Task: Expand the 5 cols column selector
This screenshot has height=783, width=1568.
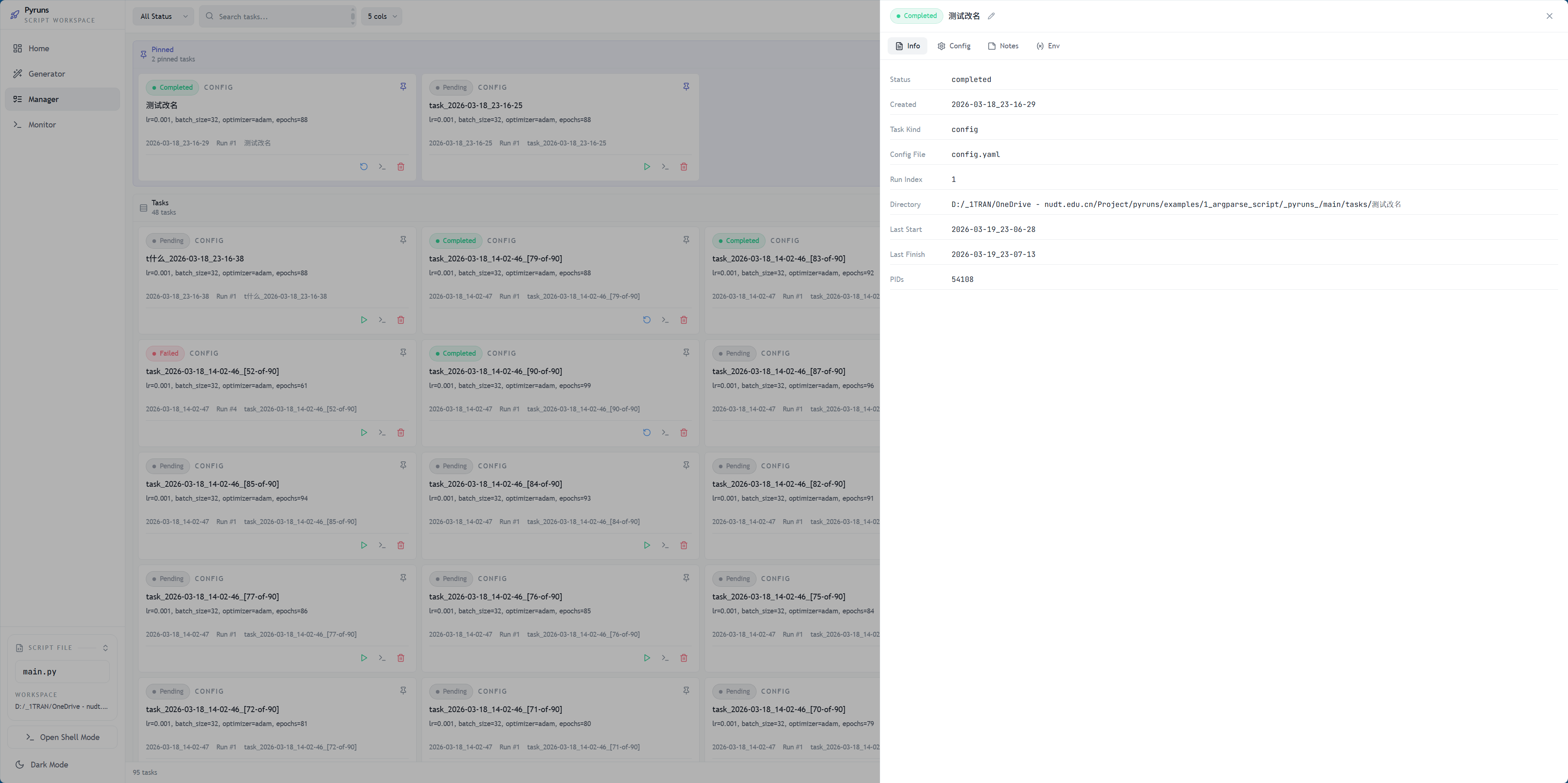Action: coord(382,16)
